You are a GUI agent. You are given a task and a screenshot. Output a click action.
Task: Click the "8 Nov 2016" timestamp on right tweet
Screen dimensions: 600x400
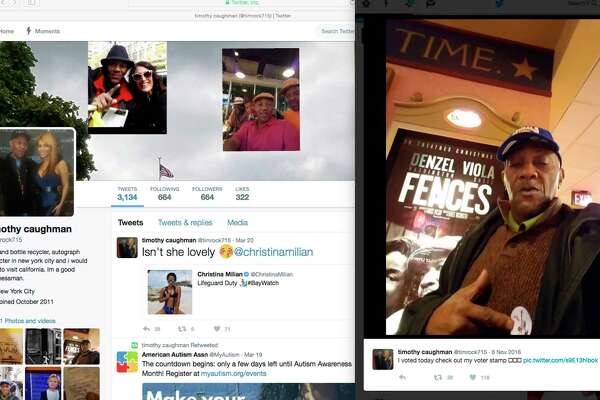pos(506,351)
